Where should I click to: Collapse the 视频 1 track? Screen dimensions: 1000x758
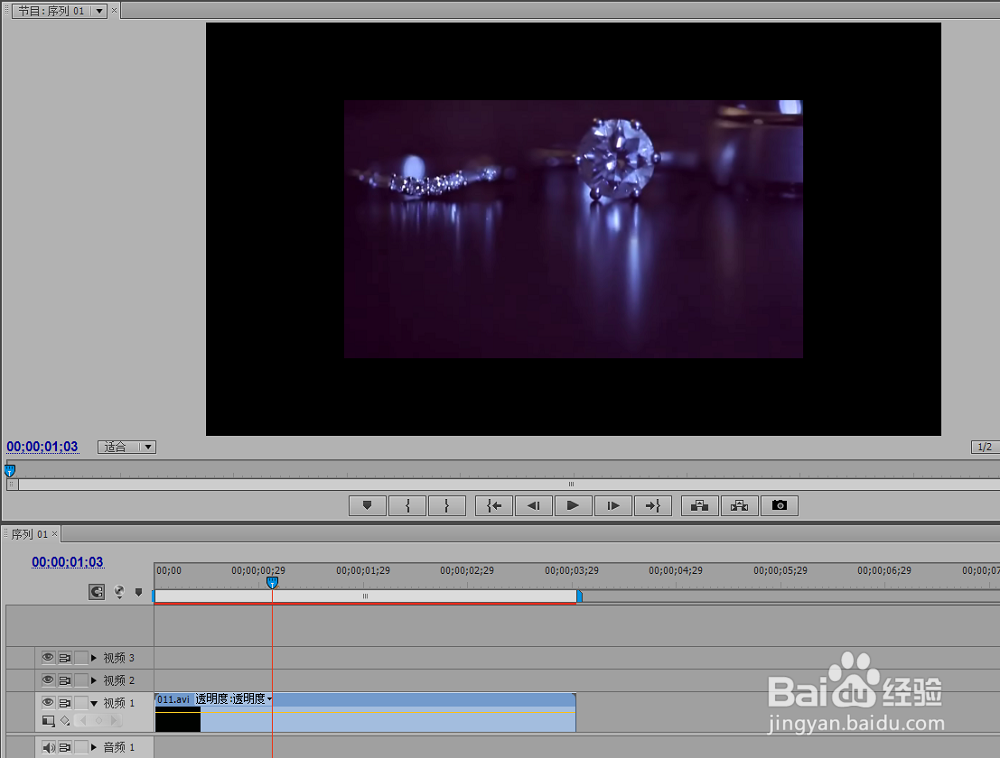coord(94,703)
